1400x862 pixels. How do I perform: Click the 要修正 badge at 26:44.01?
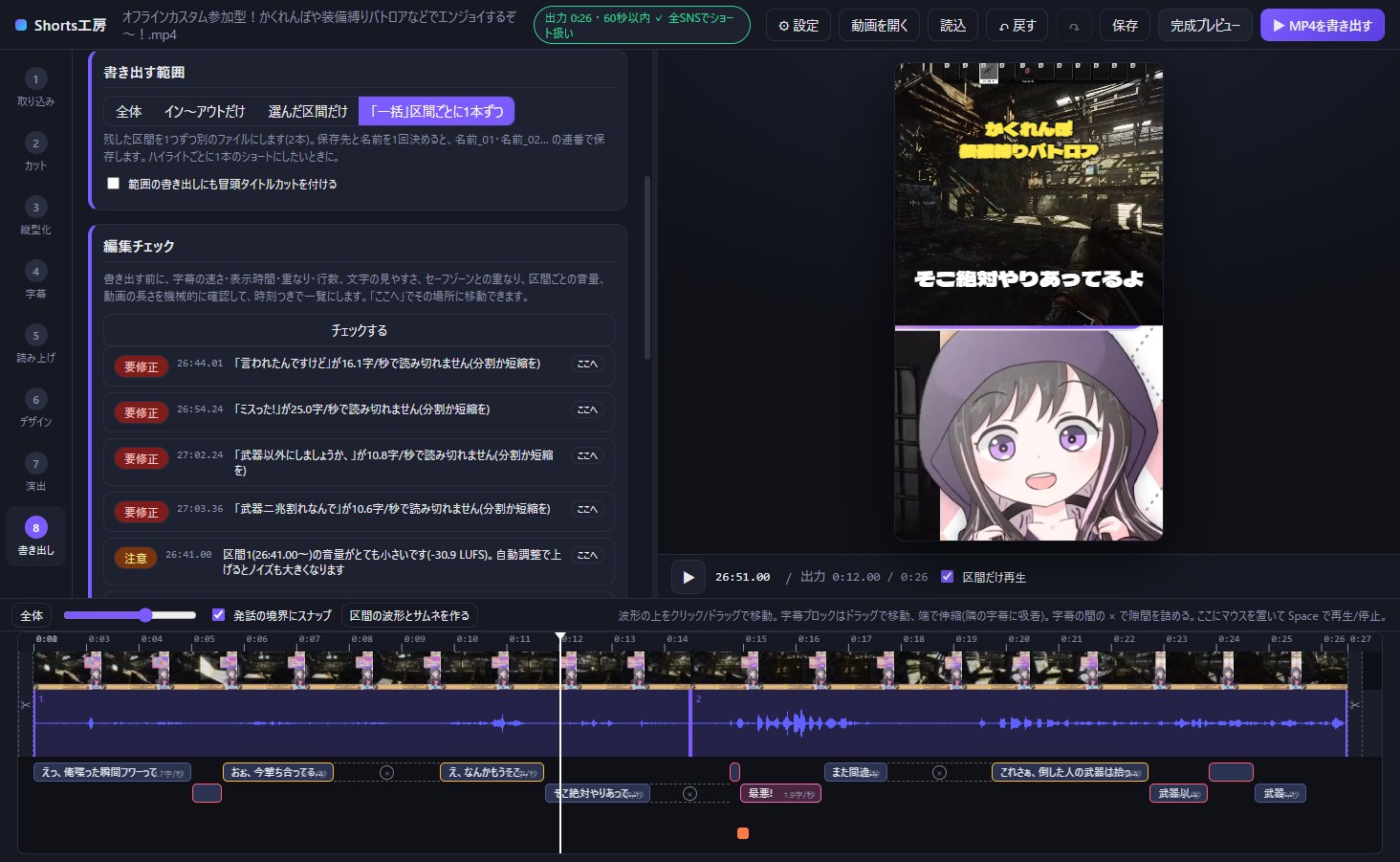[x=142, y=366]
